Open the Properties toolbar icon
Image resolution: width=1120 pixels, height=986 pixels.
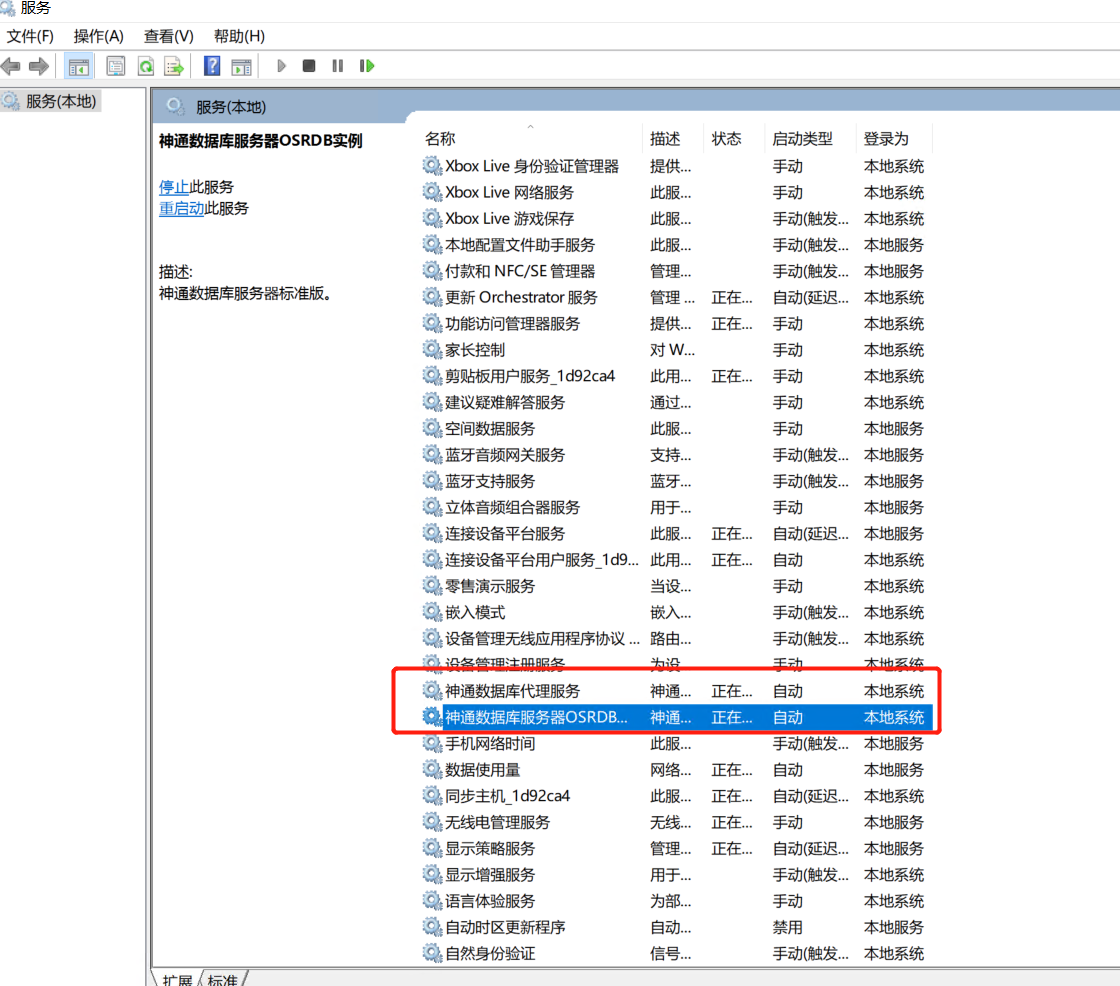pyautogui.click(x=116, y=66)
